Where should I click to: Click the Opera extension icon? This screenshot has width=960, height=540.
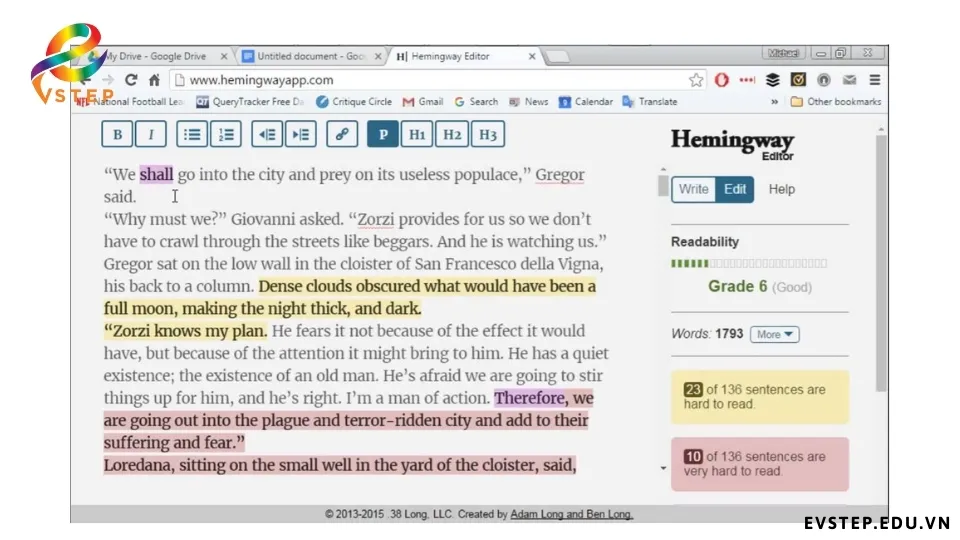721,80
